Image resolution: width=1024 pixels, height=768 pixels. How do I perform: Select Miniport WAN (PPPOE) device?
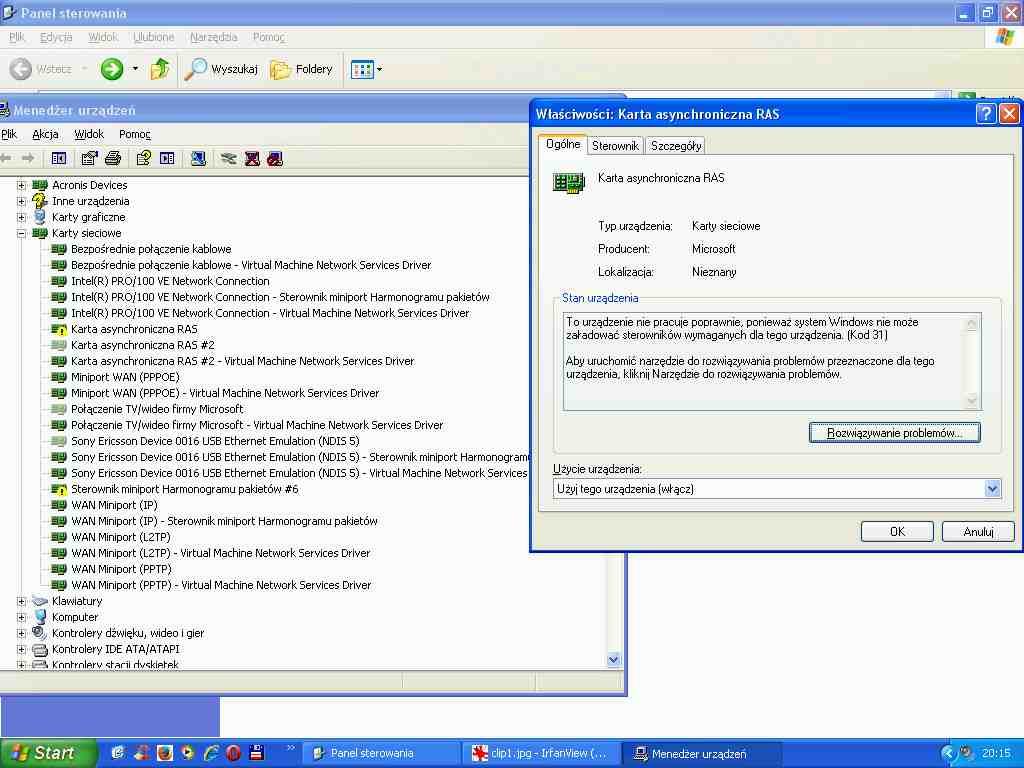[125, 377]
